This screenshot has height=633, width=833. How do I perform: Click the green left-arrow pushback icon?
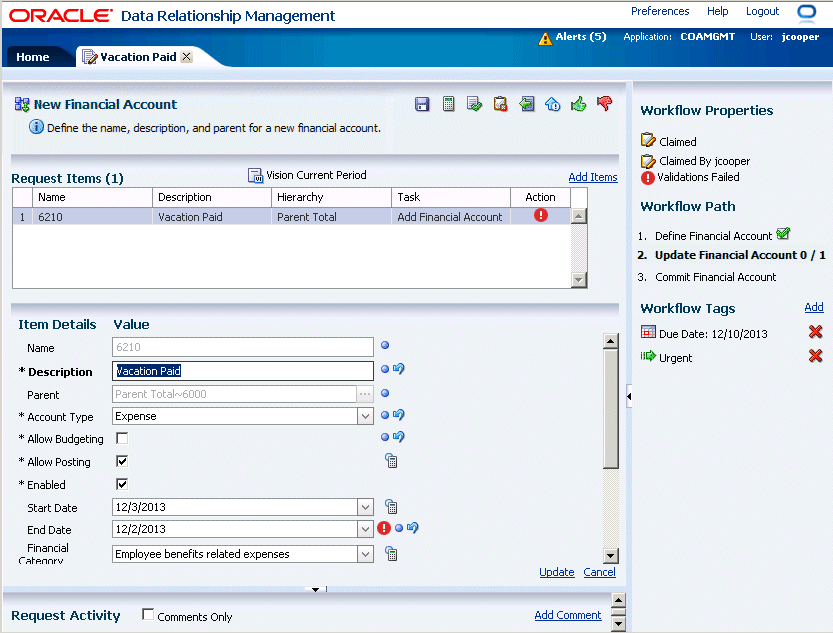pyautogui.click(x=526, y=104)
